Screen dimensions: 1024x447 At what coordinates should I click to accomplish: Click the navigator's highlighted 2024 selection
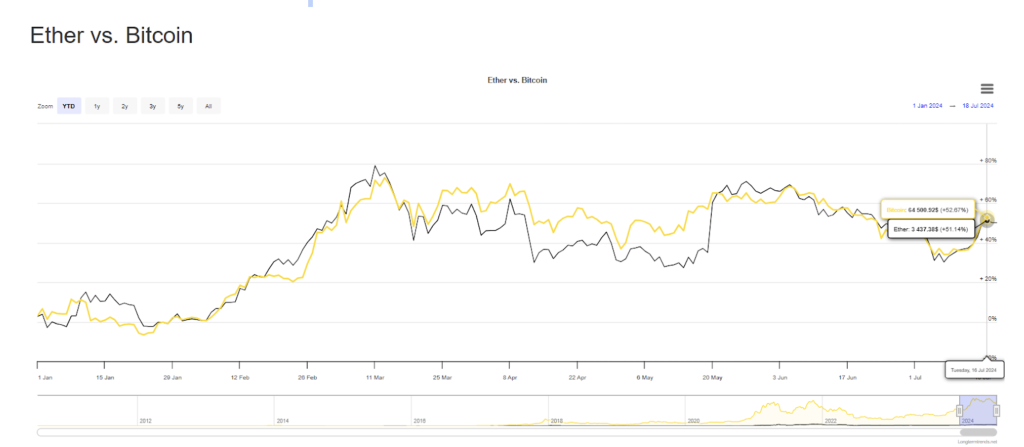click(x=978, y=410)
